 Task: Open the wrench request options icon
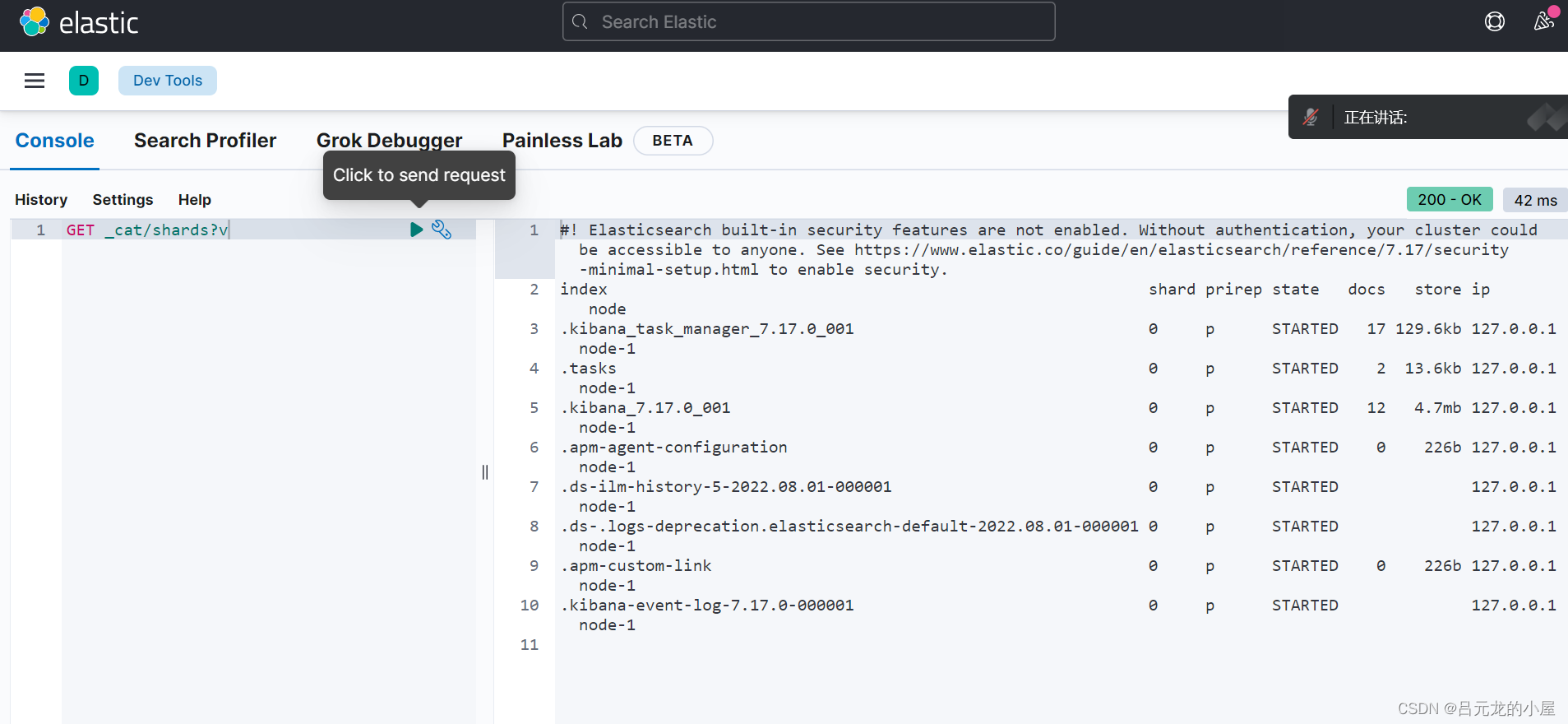point(442,230)
